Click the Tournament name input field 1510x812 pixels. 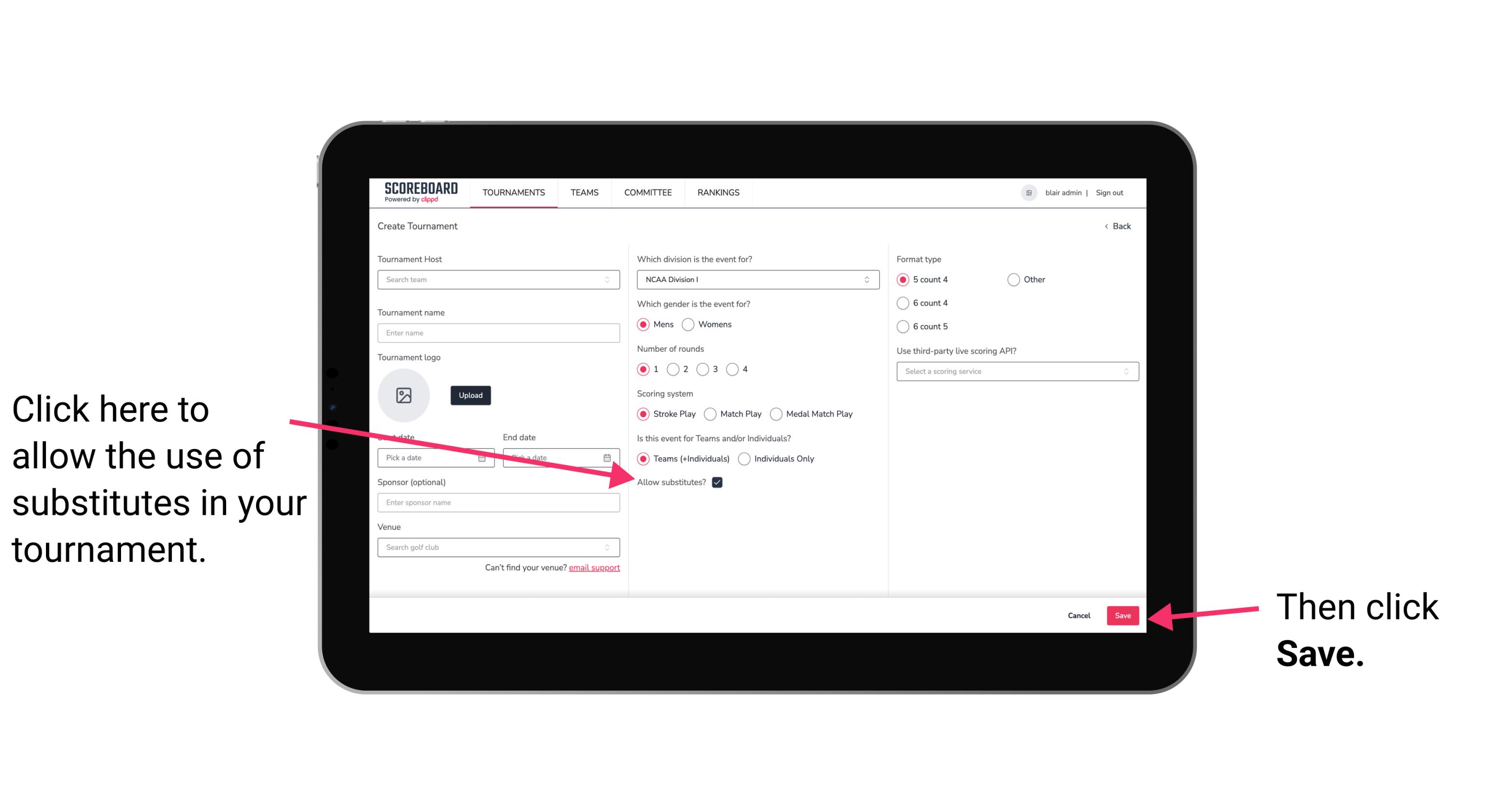pyautogui.click(x=498, y=333)
